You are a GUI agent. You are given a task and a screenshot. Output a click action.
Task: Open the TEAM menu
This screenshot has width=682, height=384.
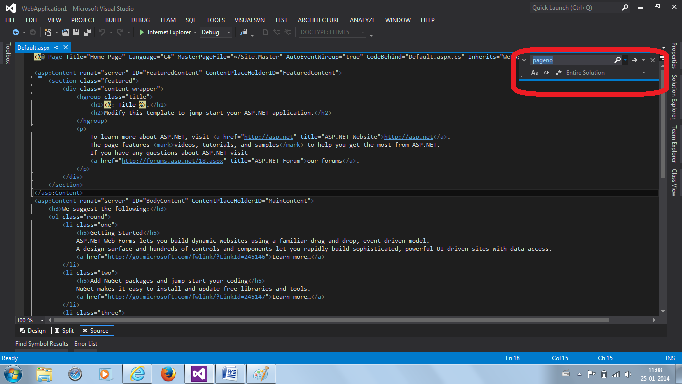pos(168,20)
